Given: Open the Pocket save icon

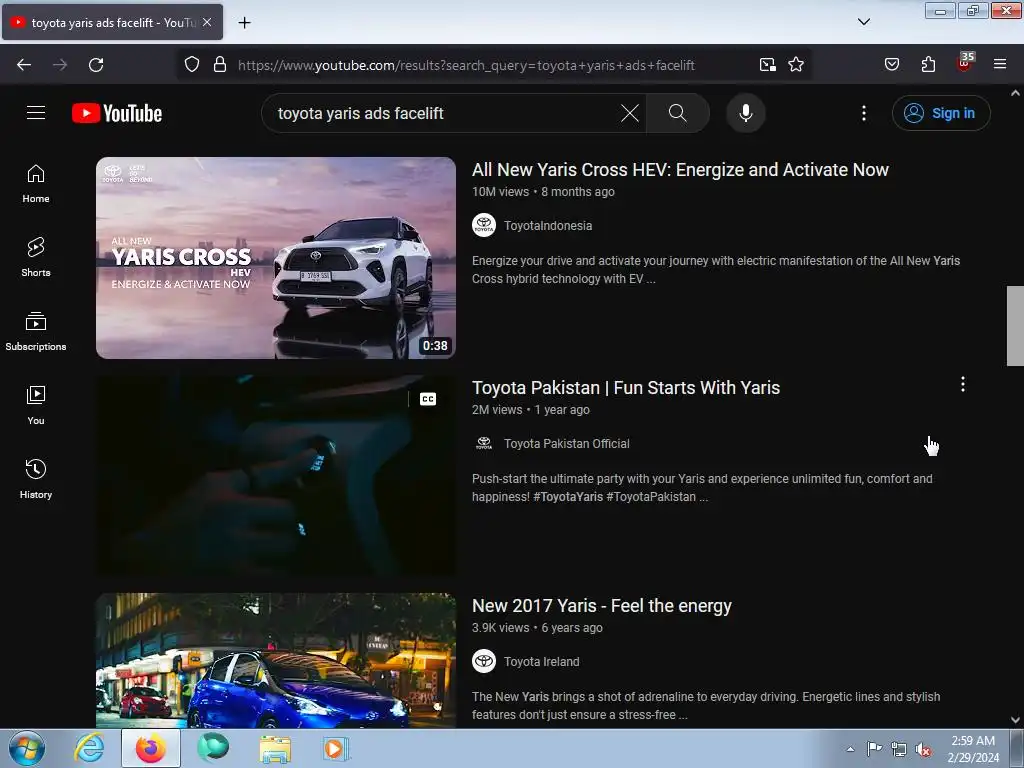Looking at the screenshot, I should click(x=891, y=65).
